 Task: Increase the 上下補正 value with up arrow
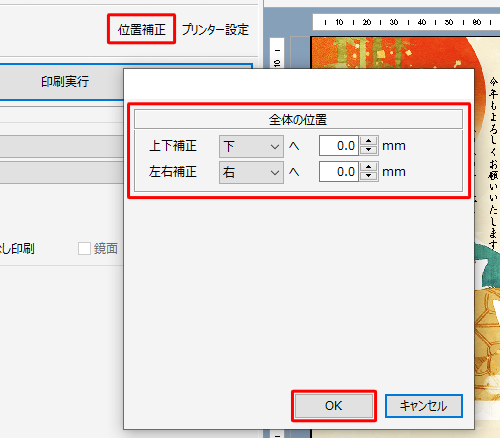[369, 141]
